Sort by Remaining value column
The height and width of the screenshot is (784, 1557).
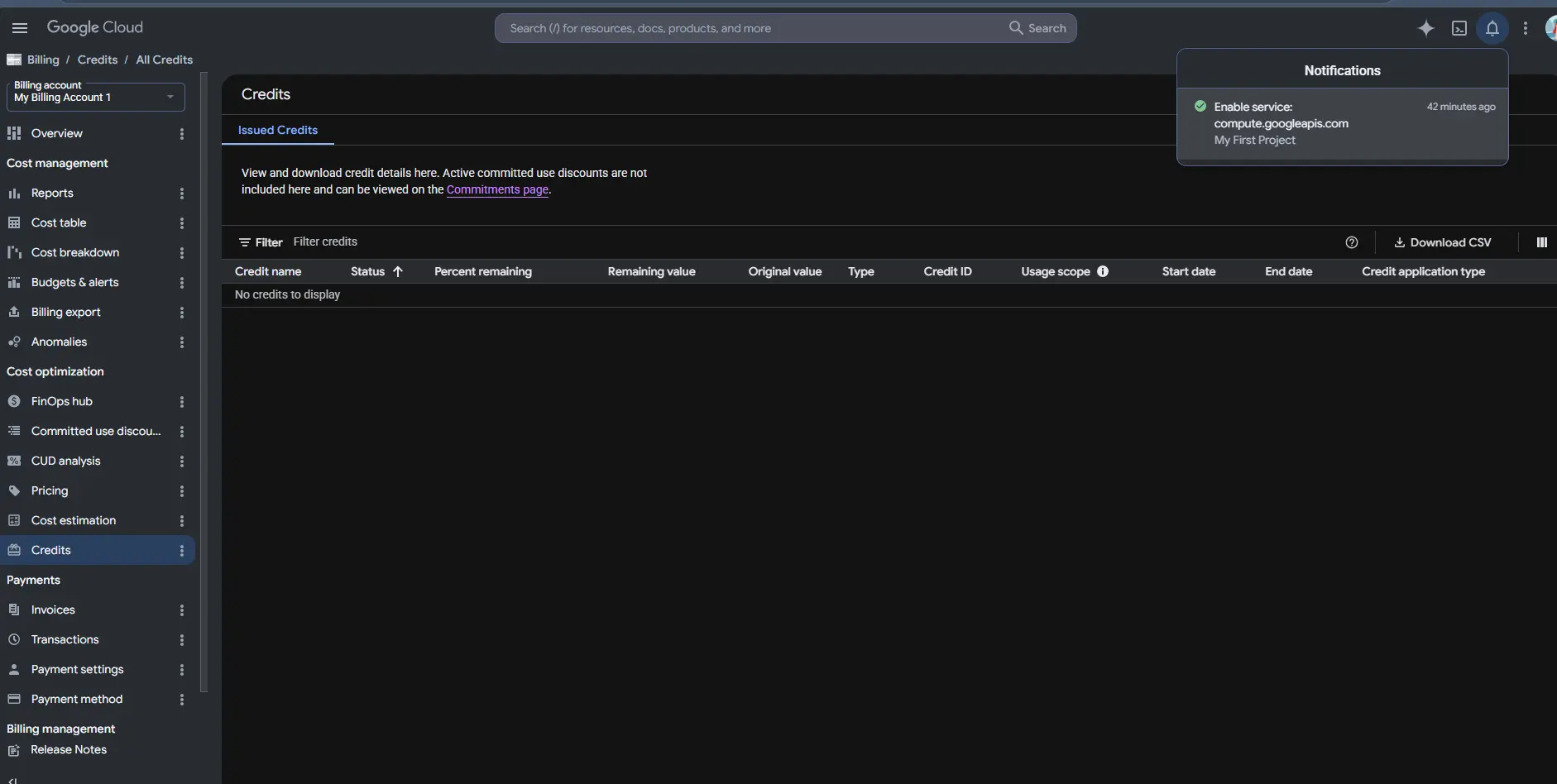click(652, 271)
